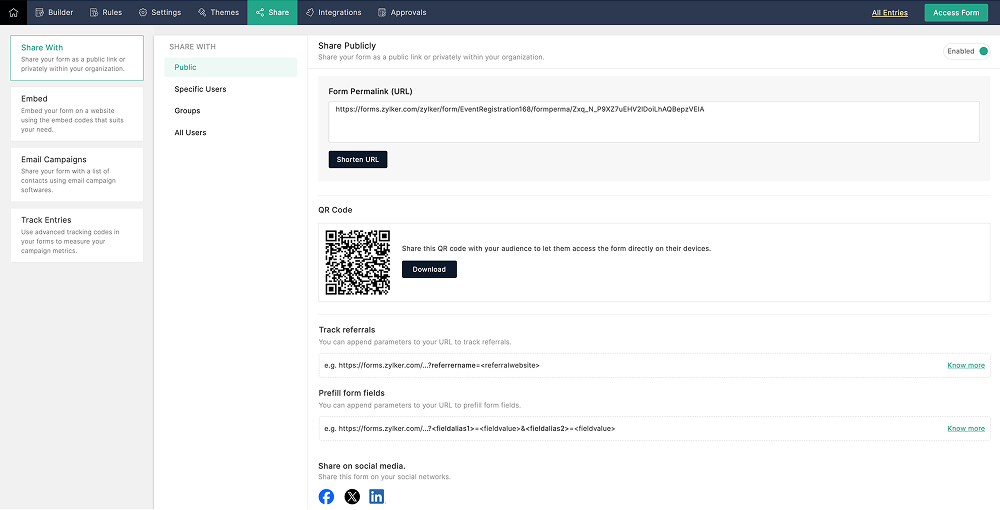Screen dimensions: 1000x510
Task: Share form via Facebook icon
Action: [x=326, y=496]
